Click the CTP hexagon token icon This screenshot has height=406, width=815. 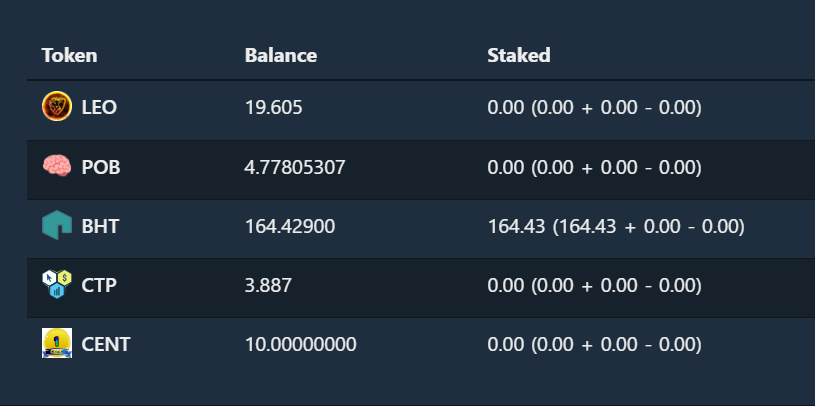(57, 284)
